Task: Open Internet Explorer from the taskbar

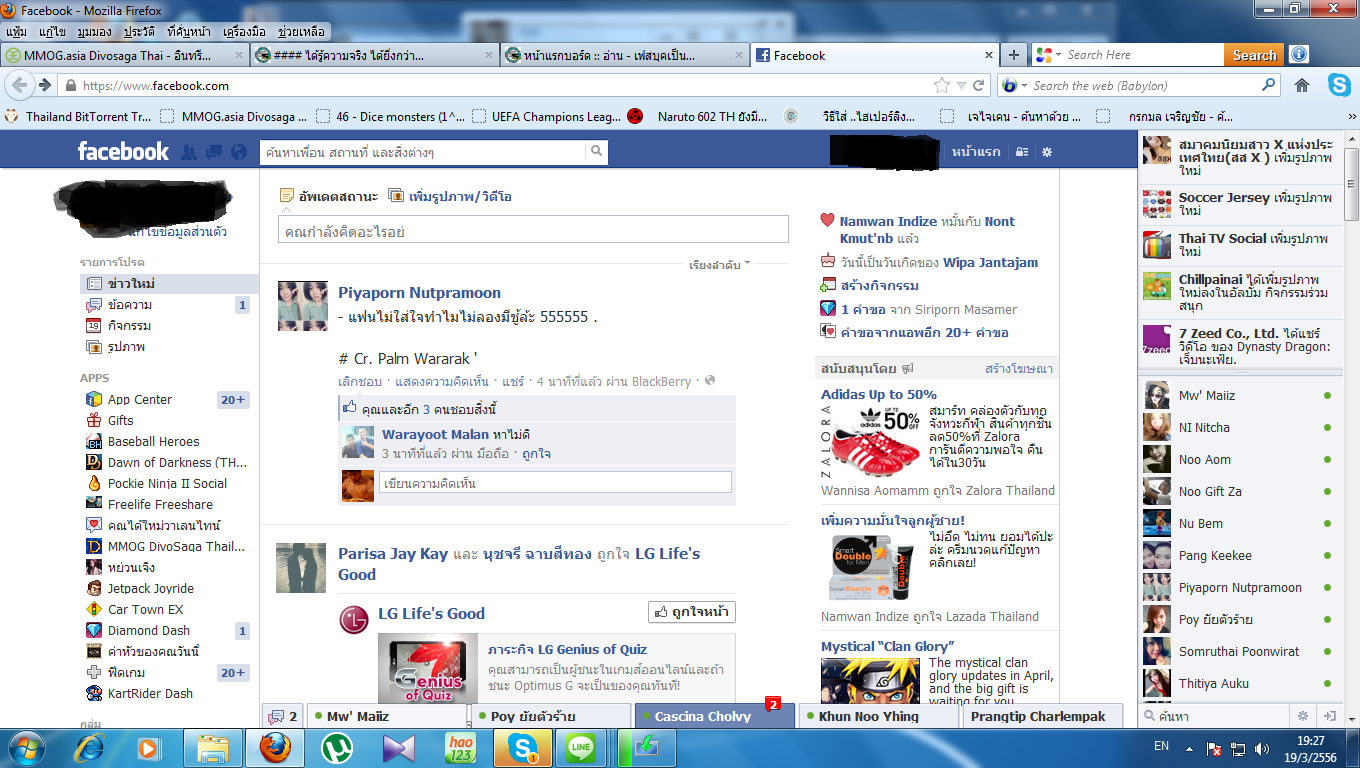Action: coord(90,747)
